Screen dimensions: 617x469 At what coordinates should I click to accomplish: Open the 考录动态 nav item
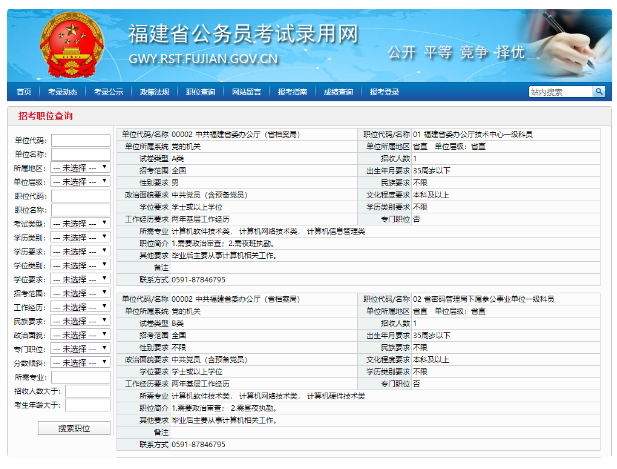pyautogui.click(x=62, y=92)
